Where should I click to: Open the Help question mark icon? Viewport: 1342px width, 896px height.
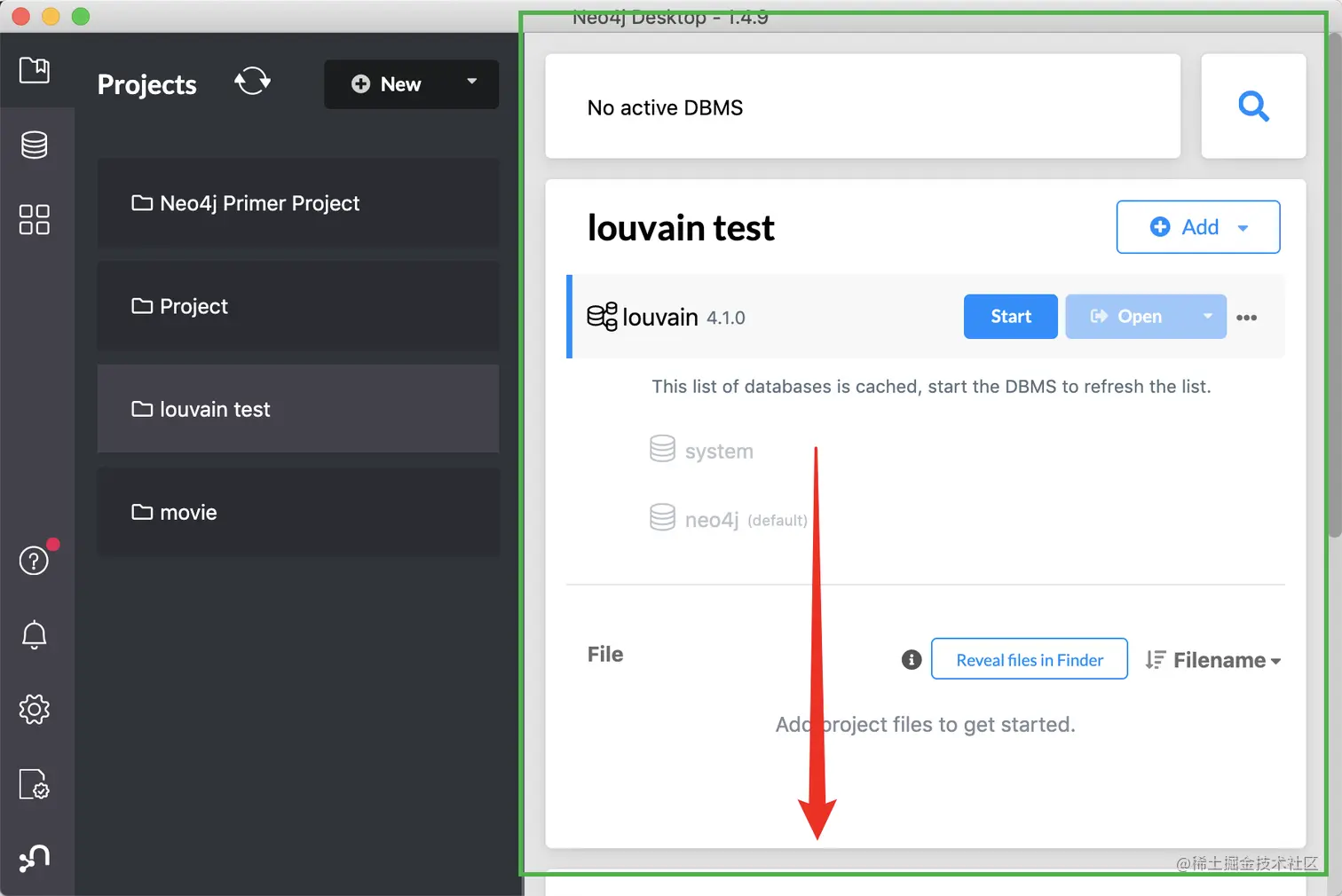(35, 561)
